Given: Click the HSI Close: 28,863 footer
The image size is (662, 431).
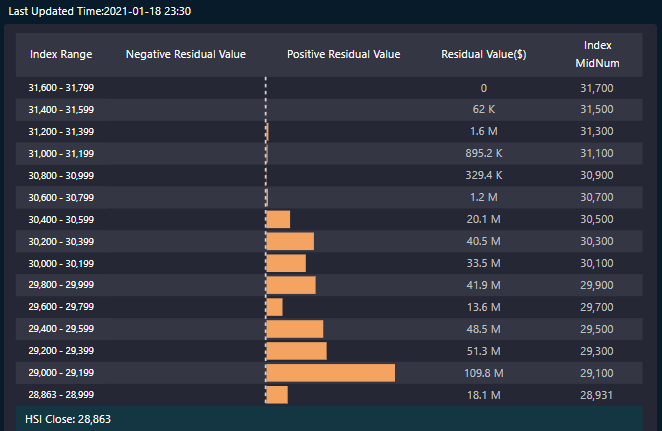Looking at the screenshot, I should (x=67, y=419).
